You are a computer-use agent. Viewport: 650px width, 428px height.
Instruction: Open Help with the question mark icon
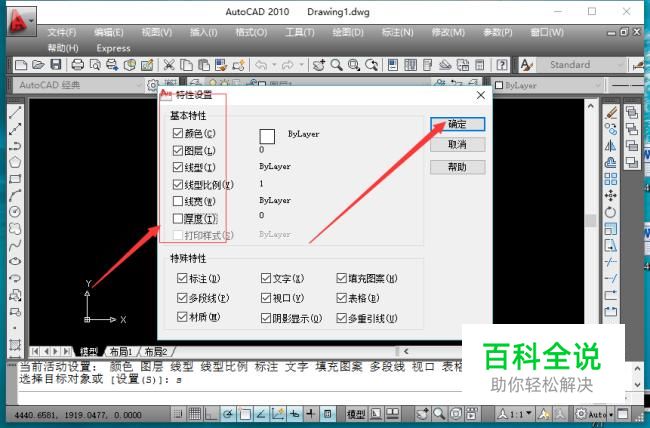(x=502, y=65)
